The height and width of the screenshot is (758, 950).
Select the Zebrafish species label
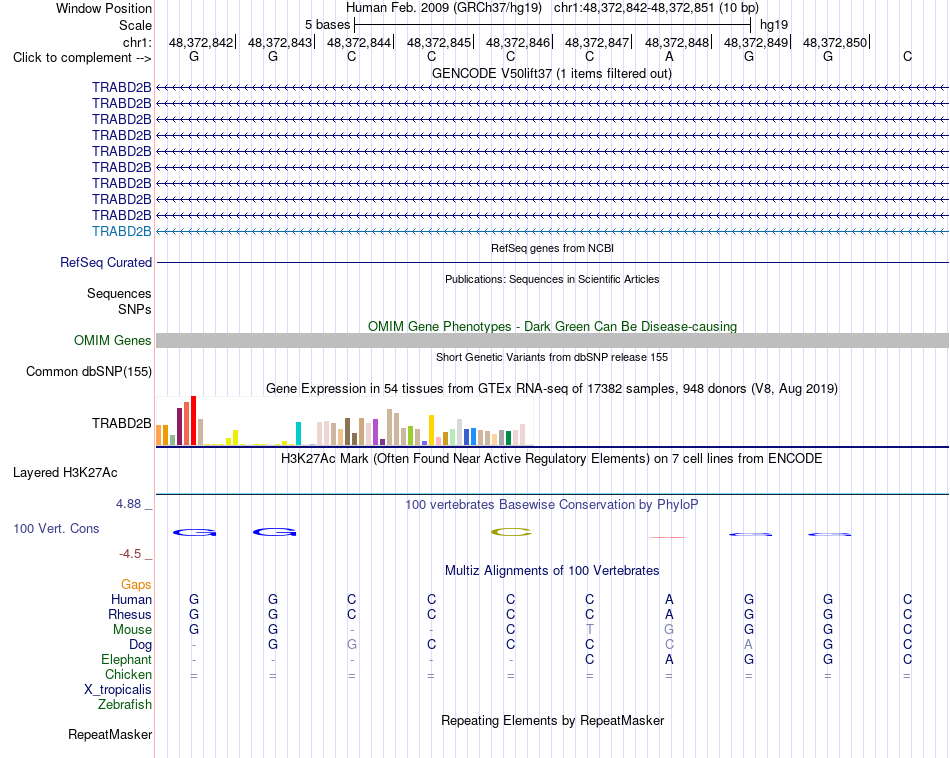[125, 704]
